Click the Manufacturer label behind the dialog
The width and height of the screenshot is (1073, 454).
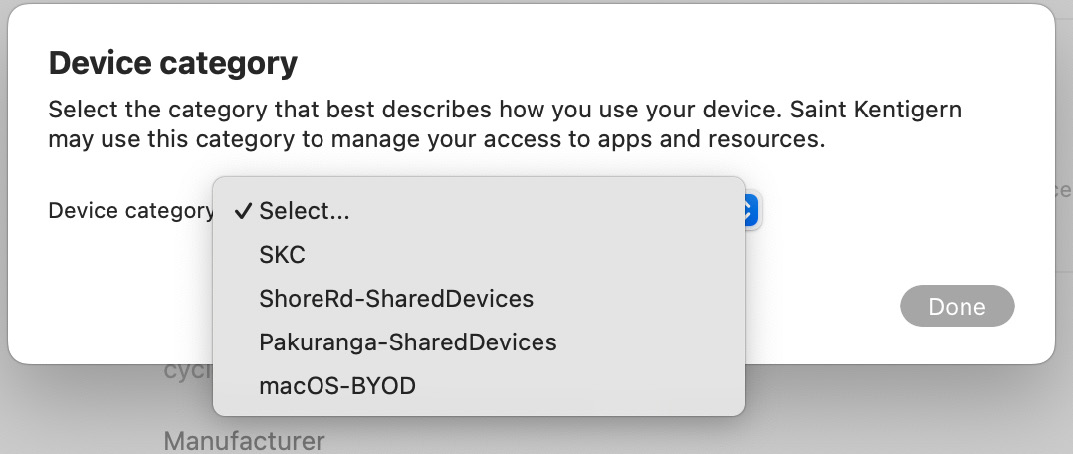tap(244, 440)
